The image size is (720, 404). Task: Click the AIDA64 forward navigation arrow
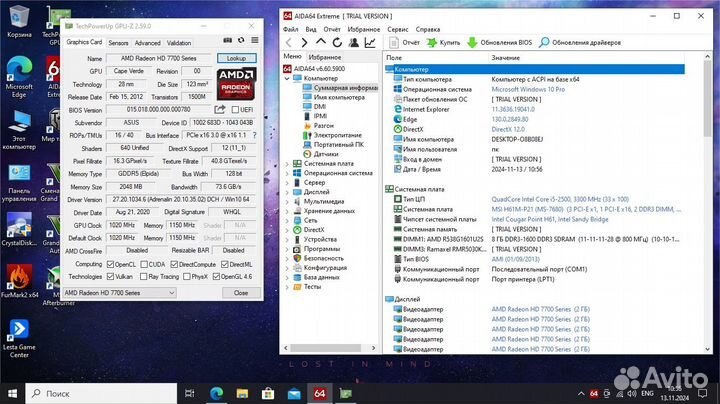[304, 43]
